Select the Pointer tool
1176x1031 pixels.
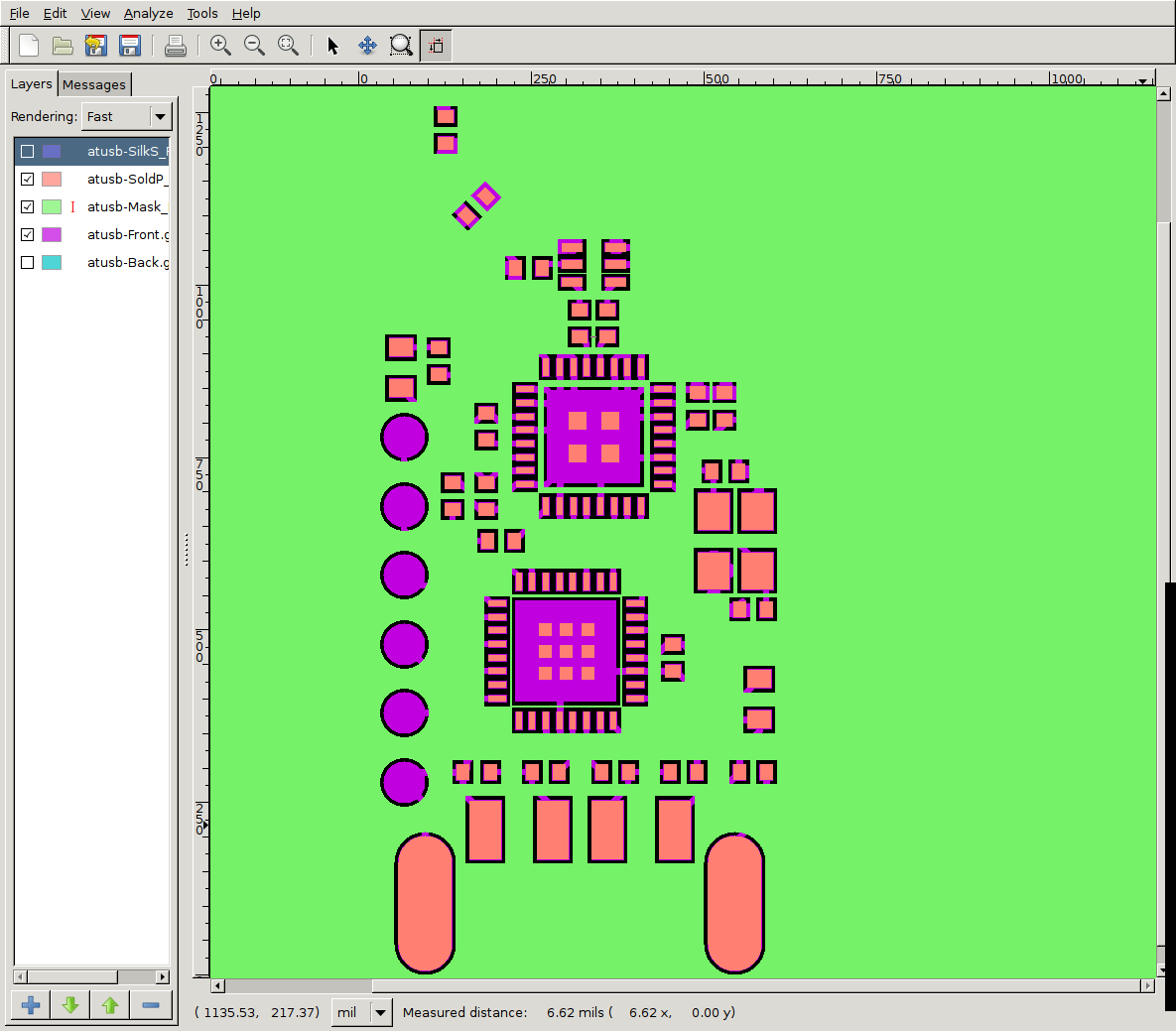333,46
